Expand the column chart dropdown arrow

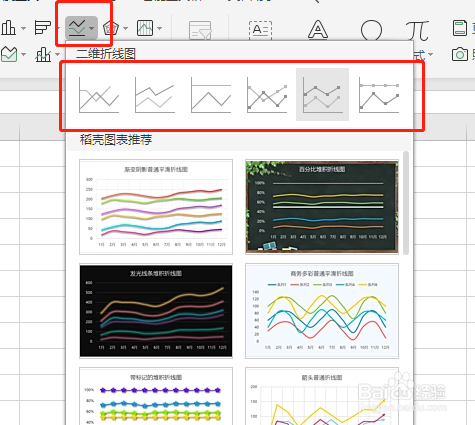(x=24, y=28)
